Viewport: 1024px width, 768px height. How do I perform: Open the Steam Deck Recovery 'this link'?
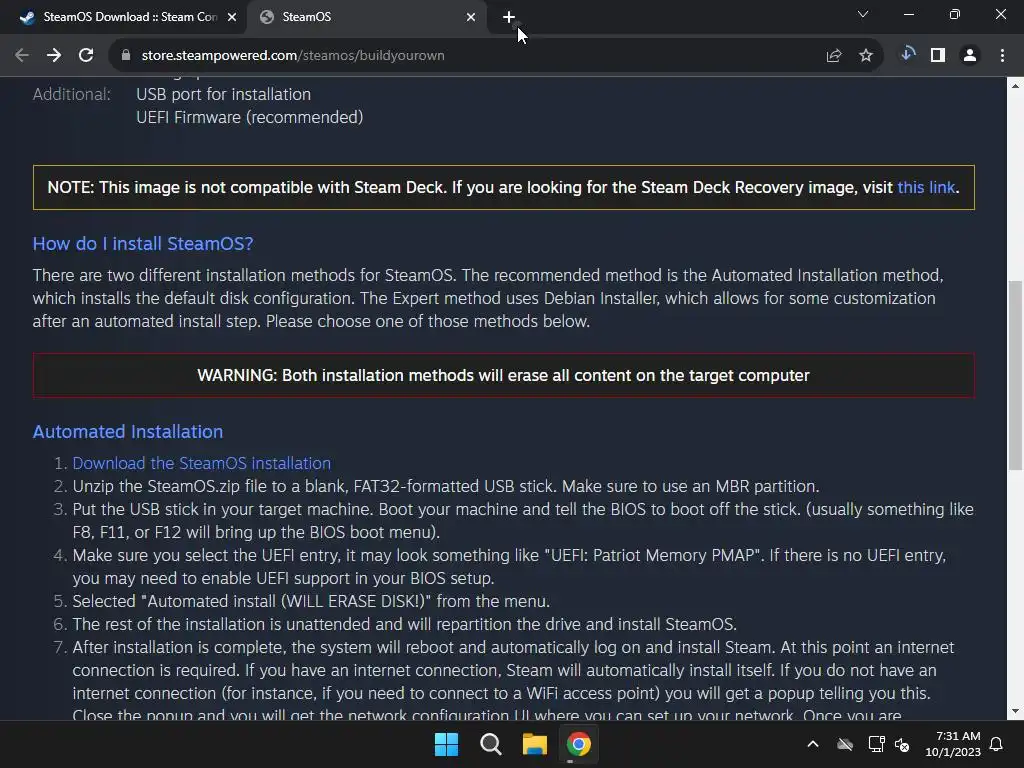tap(926, 187)
